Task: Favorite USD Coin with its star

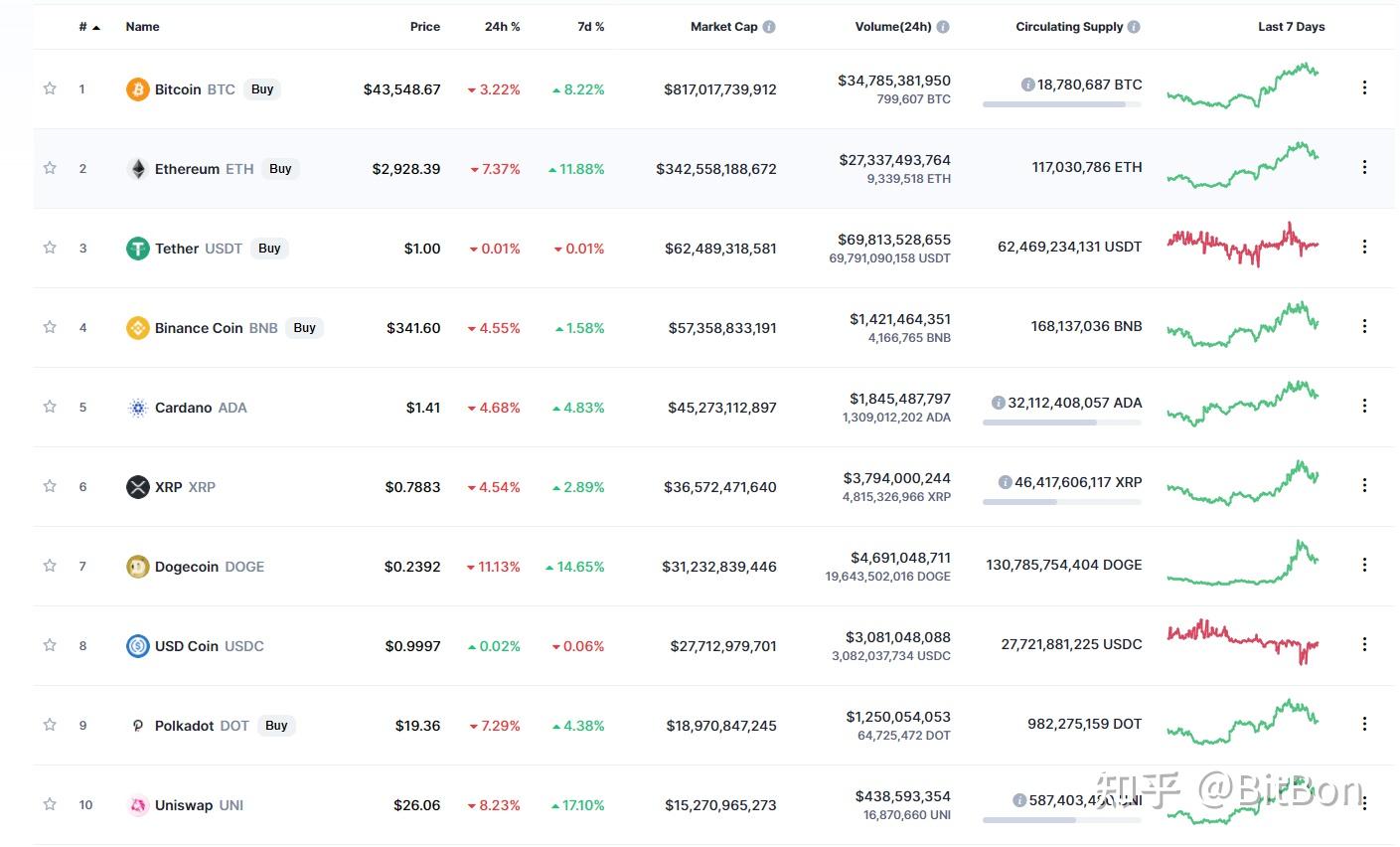Action: coord(50,645)
